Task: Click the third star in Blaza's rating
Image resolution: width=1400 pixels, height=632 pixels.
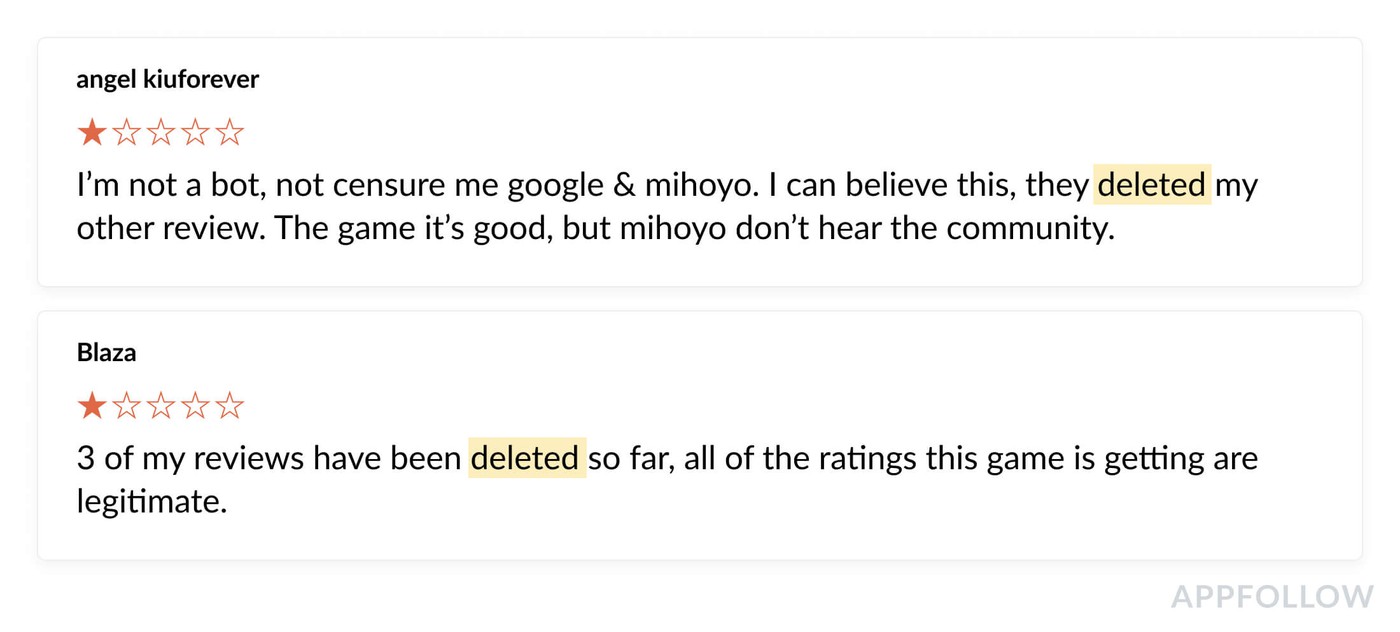Action: click(x=161, y=405)
